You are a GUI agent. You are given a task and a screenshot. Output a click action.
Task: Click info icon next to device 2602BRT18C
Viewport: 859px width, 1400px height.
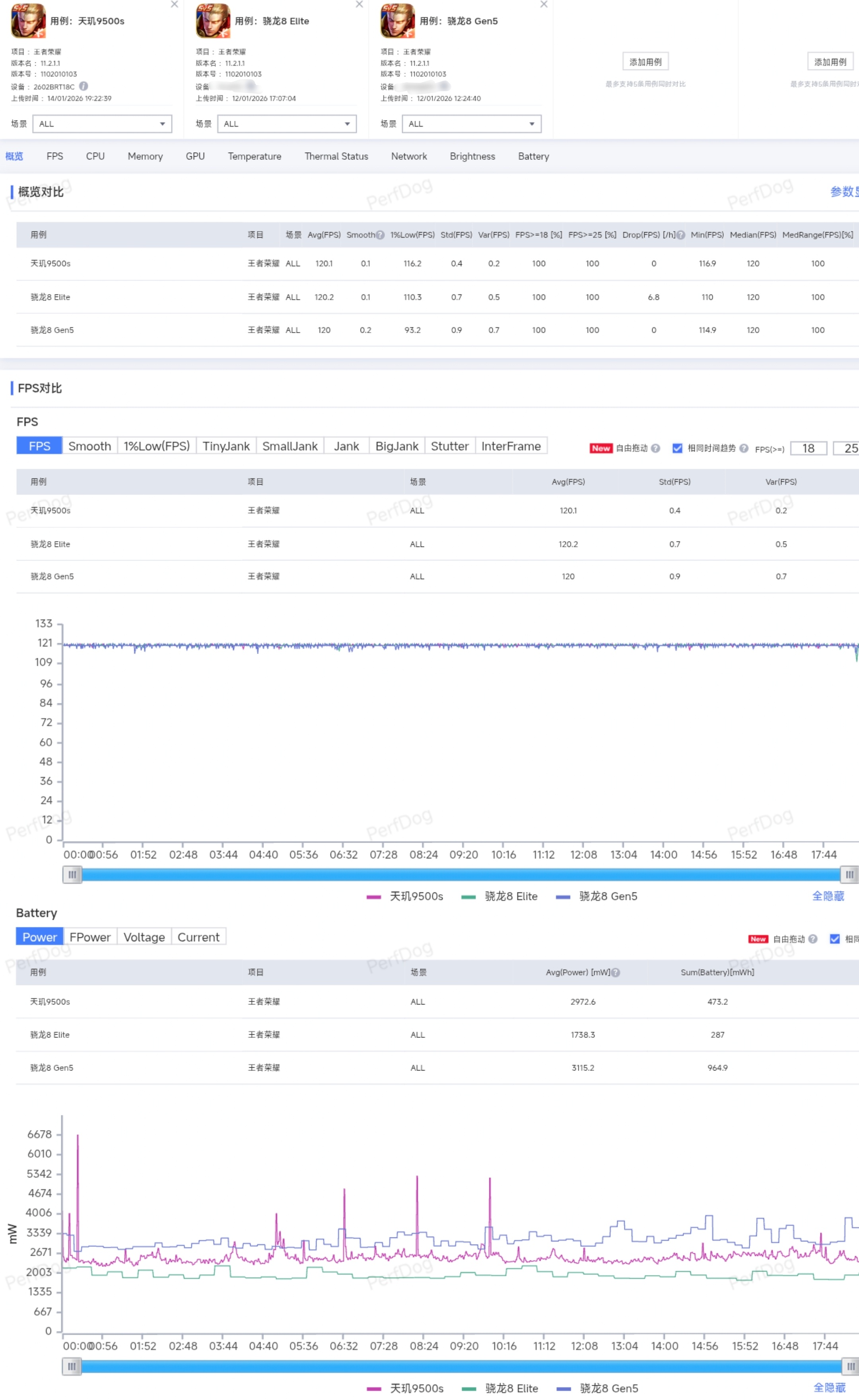click(x=84, y=86)
